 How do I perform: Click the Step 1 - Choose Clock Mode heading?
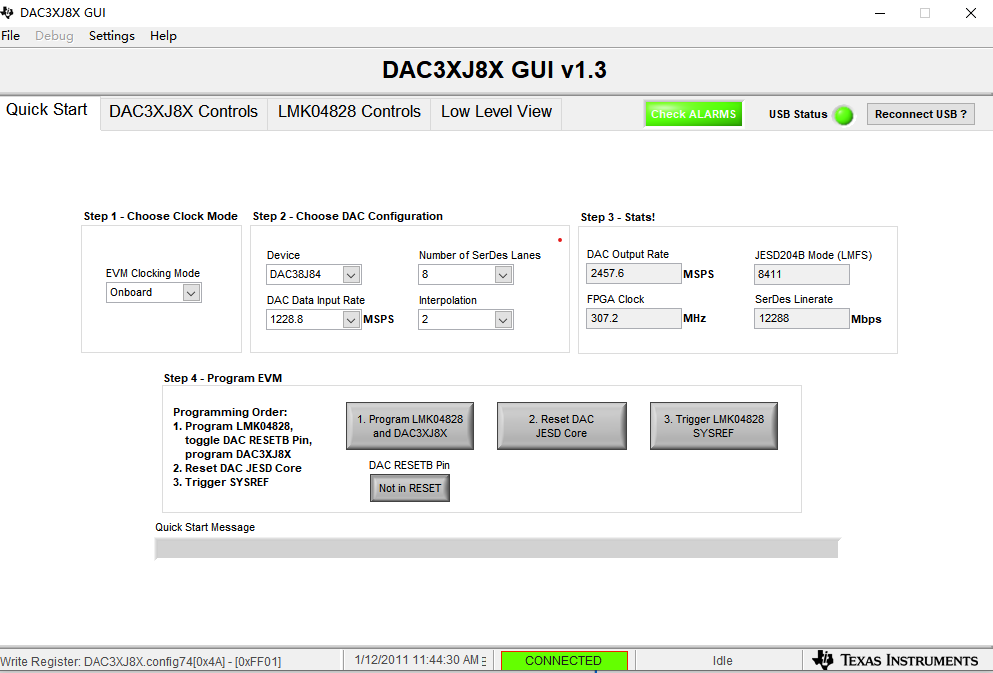[x=161, y=217]
